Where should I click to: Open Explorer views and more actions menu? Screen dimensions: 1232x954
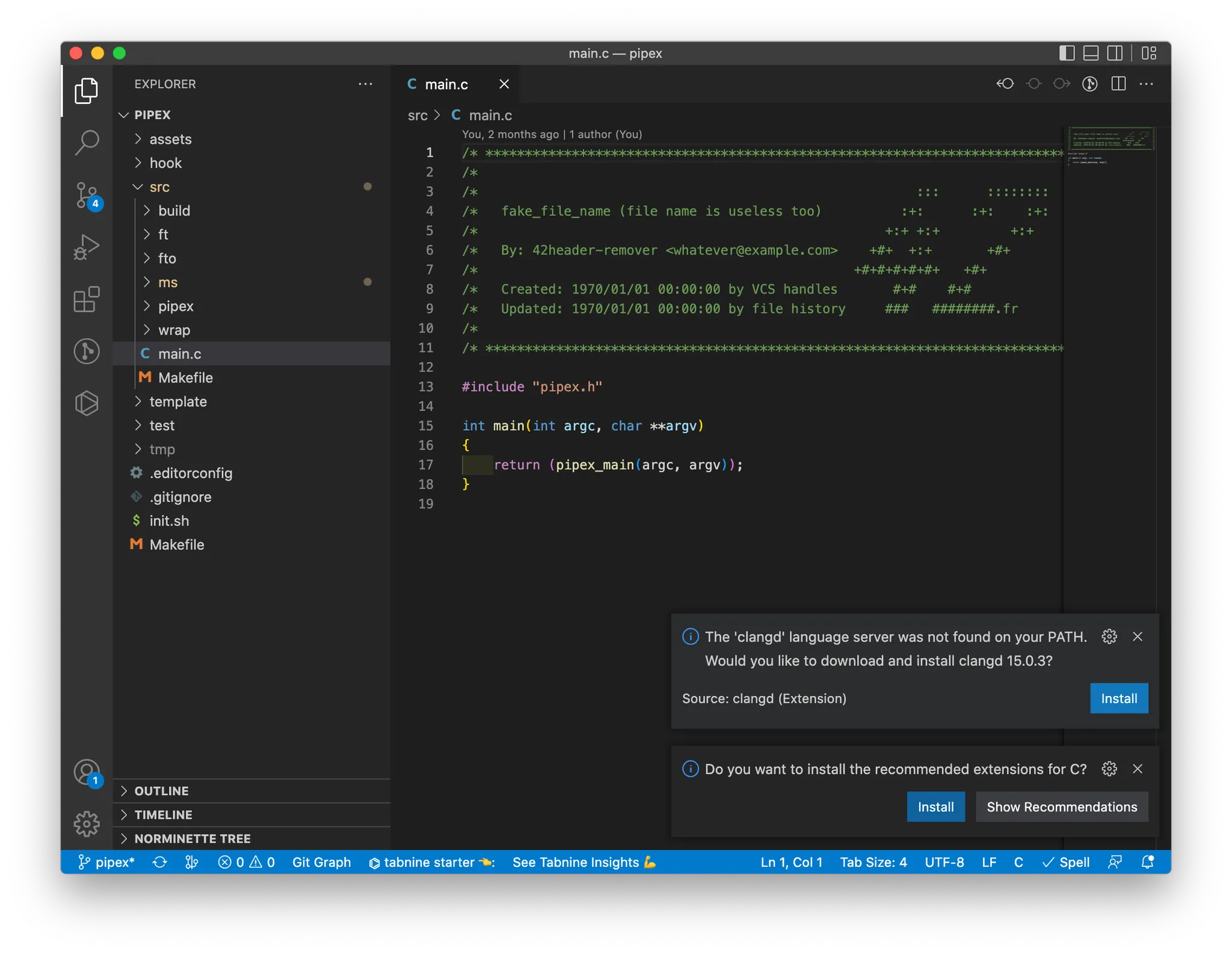pyautogui.click(x=365, y=84)
